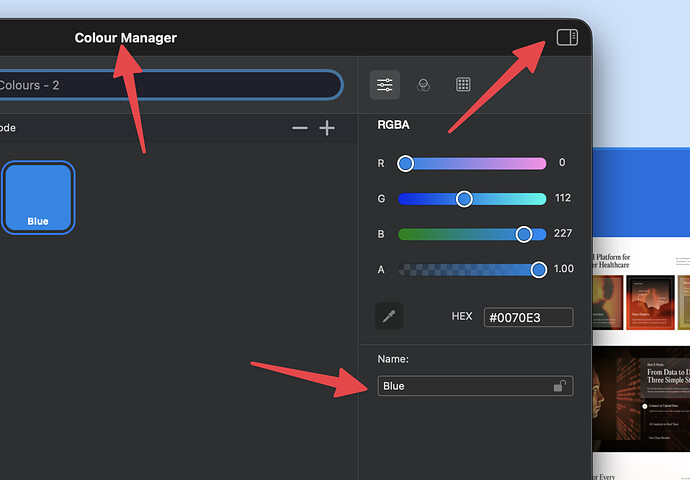Click the B value 227

(563, 233)
